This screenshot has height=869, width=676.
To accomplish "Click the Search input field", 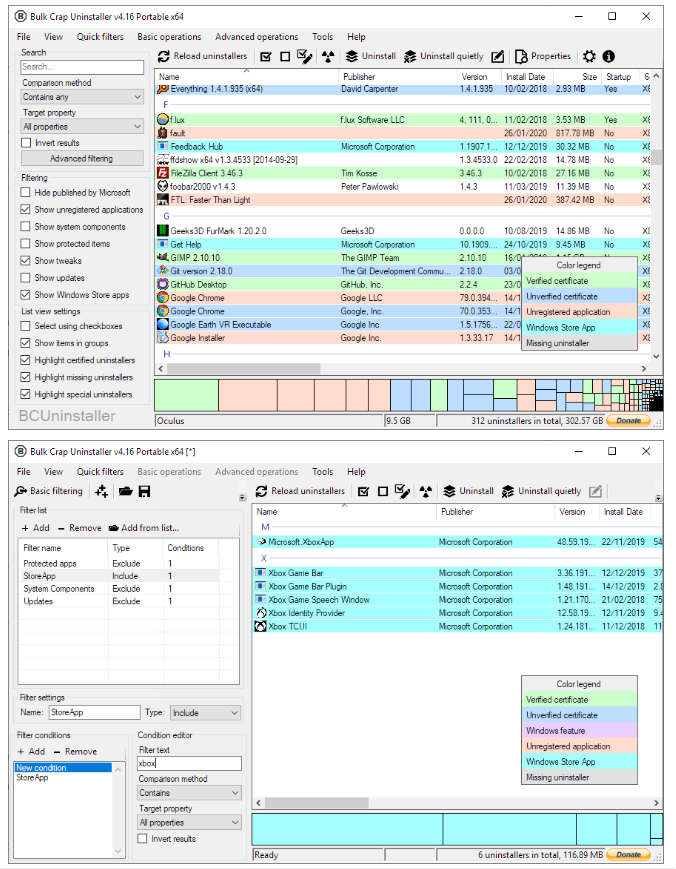I will click(82, 67).
